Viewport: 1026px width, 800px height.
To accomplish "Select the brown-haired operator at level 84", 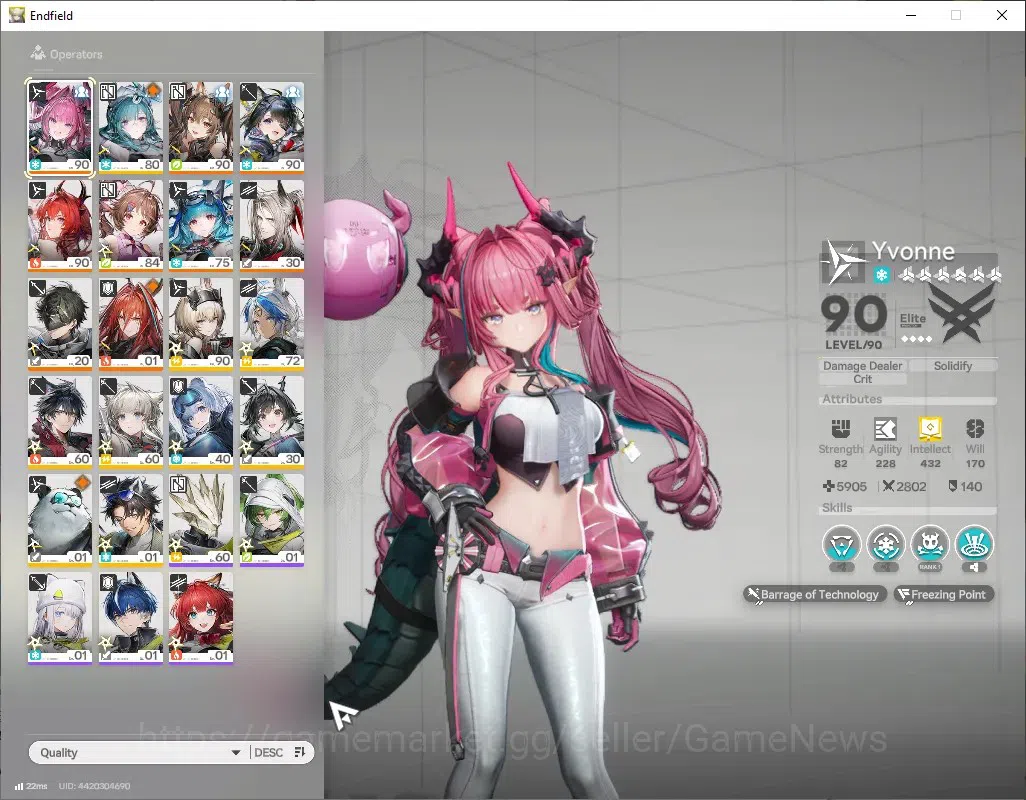I will (x=130, y=226).
